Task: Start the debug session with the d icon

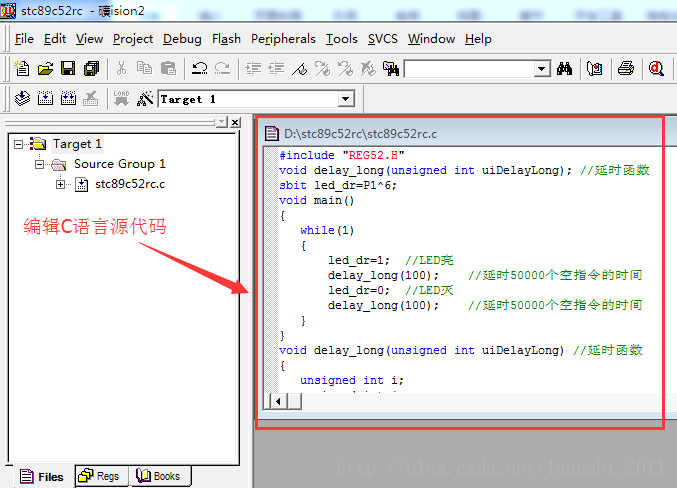Action: pyautogui.click(x=656, y=68)
